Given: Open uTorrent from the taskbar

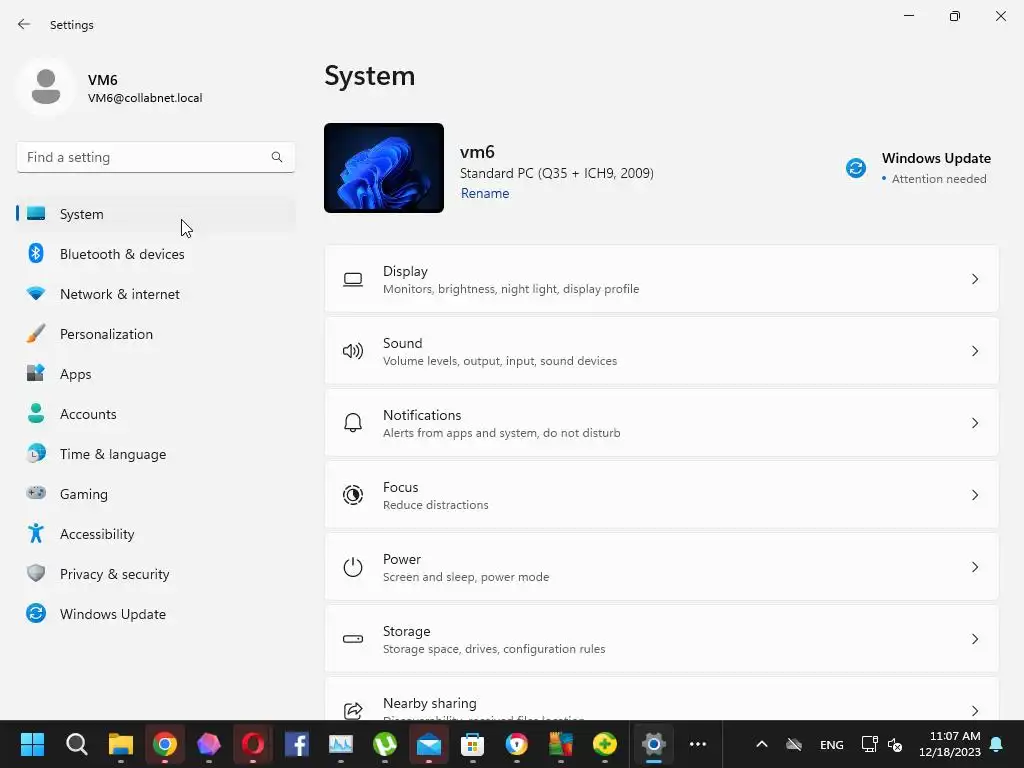Looking at the screenshot, I should [385, 744].
